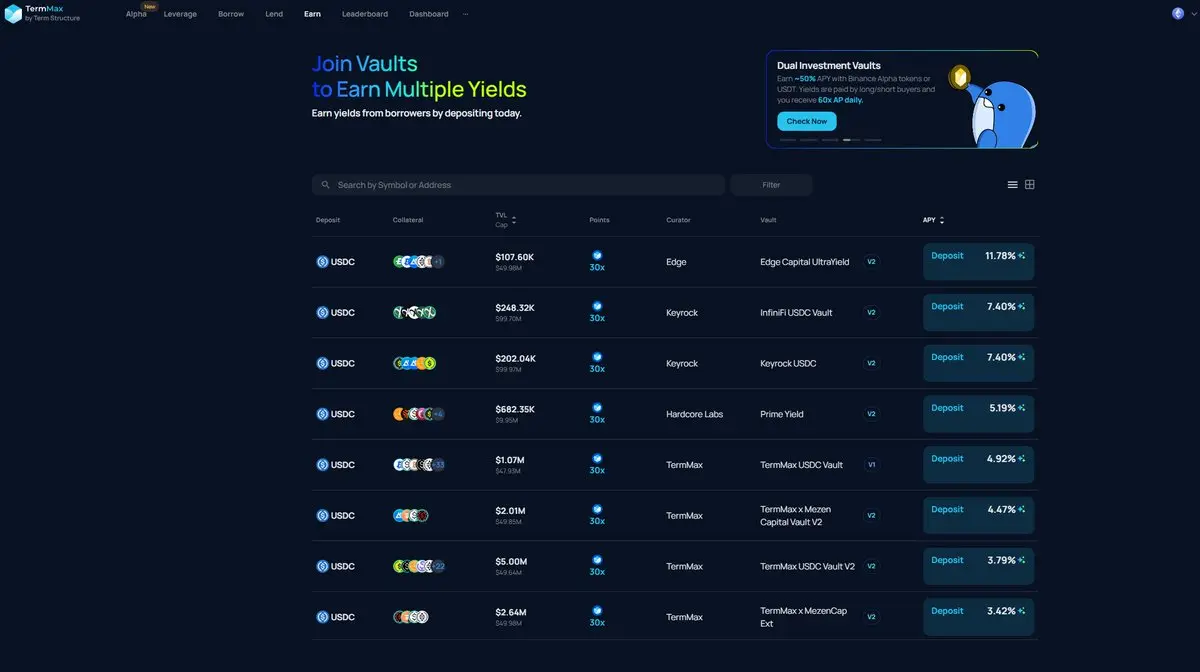
Task: Click the +4 collateral badge in Prime Yield row
Action: (438, 414)
